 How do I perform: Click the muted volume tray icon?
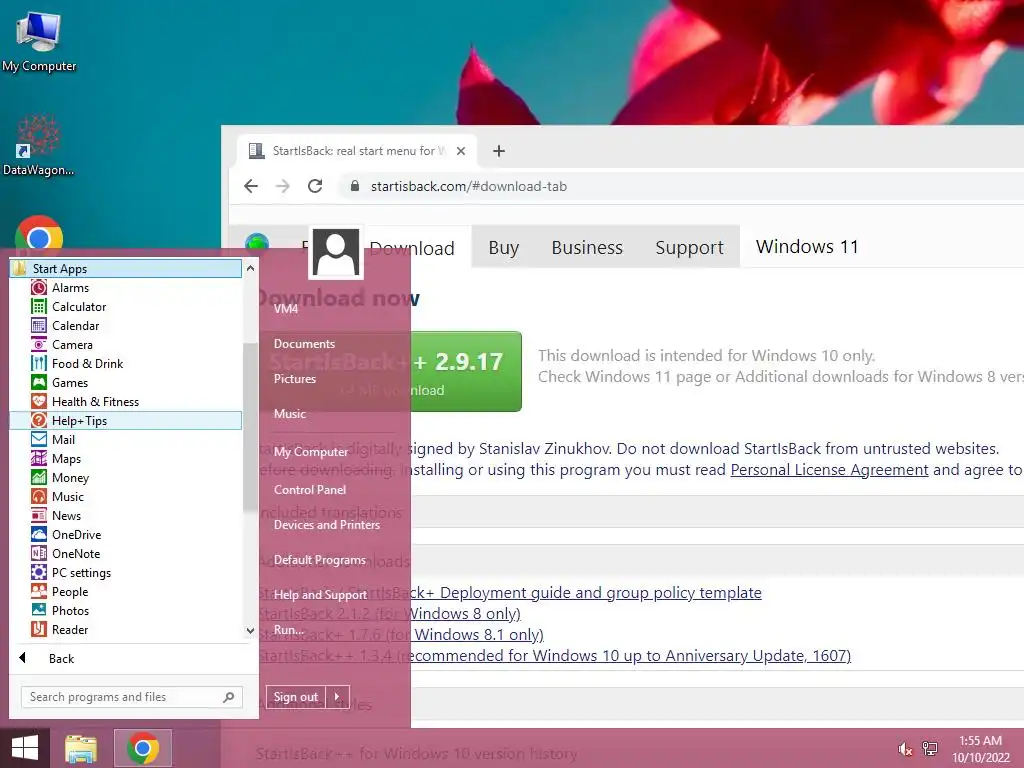[x=905, y=749]
